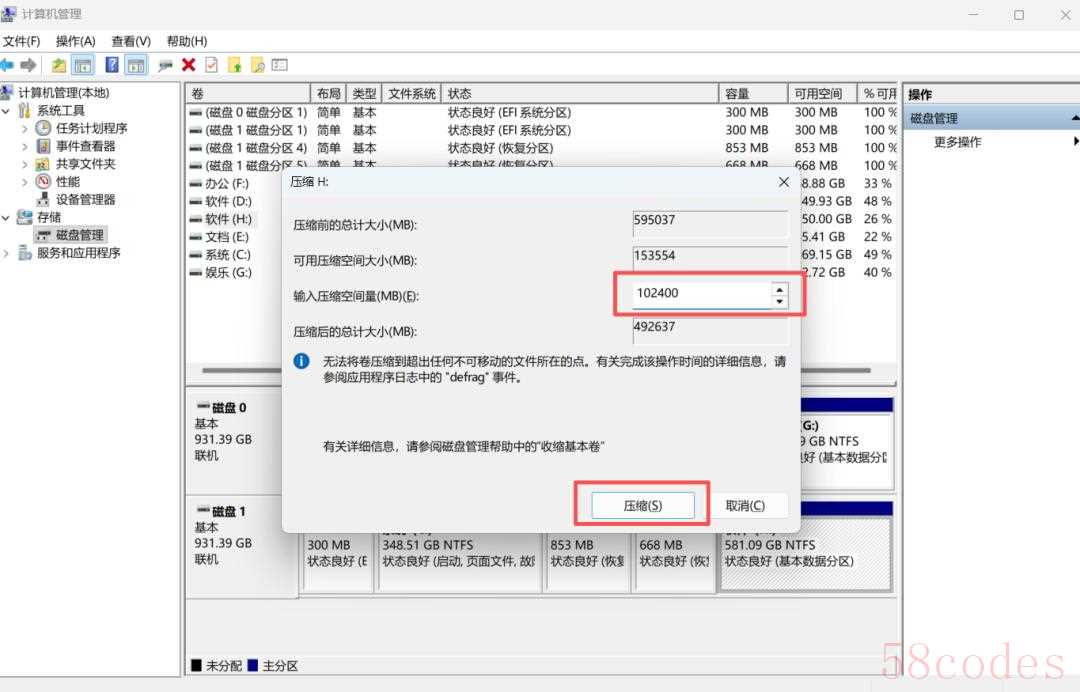1080x692 pixels.
Task: Click the 压缩(S) button
Action: 642,506
